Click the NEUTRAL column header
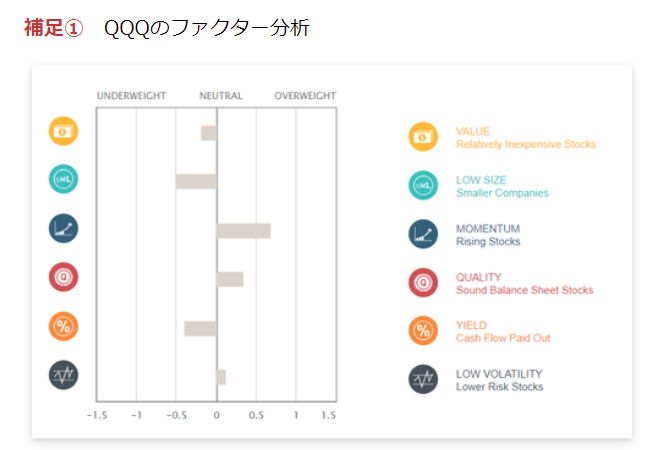Screen dimensions: 668x450 [221, 95]
